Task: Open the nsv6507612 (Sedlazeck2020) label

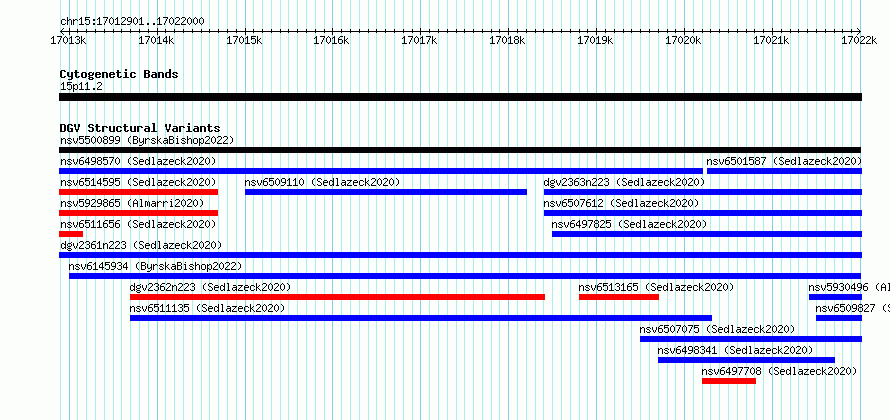Action: coord(621,203)
